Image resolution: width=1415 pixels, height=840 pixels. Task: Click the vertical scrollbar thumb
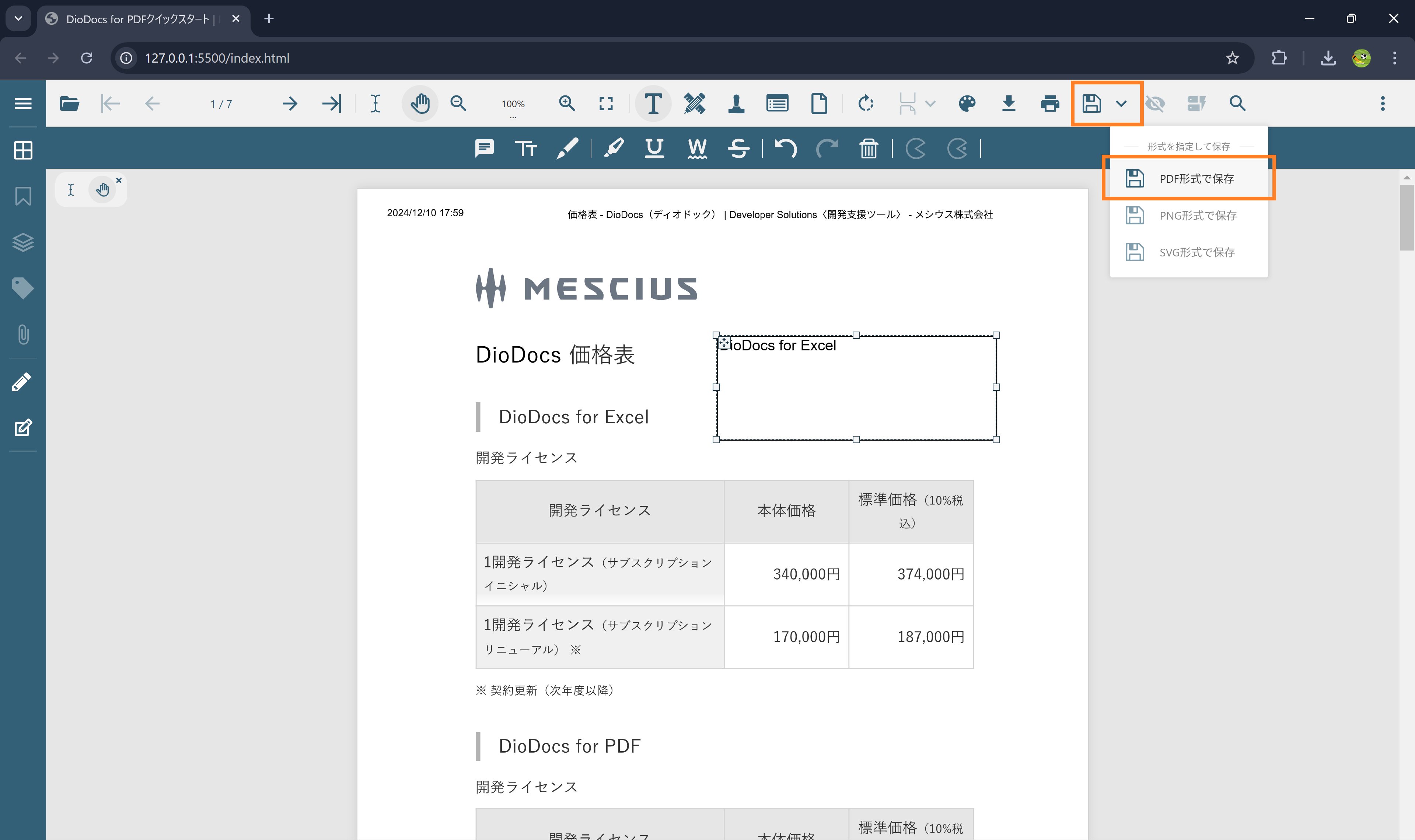[x=1407, y=217]
